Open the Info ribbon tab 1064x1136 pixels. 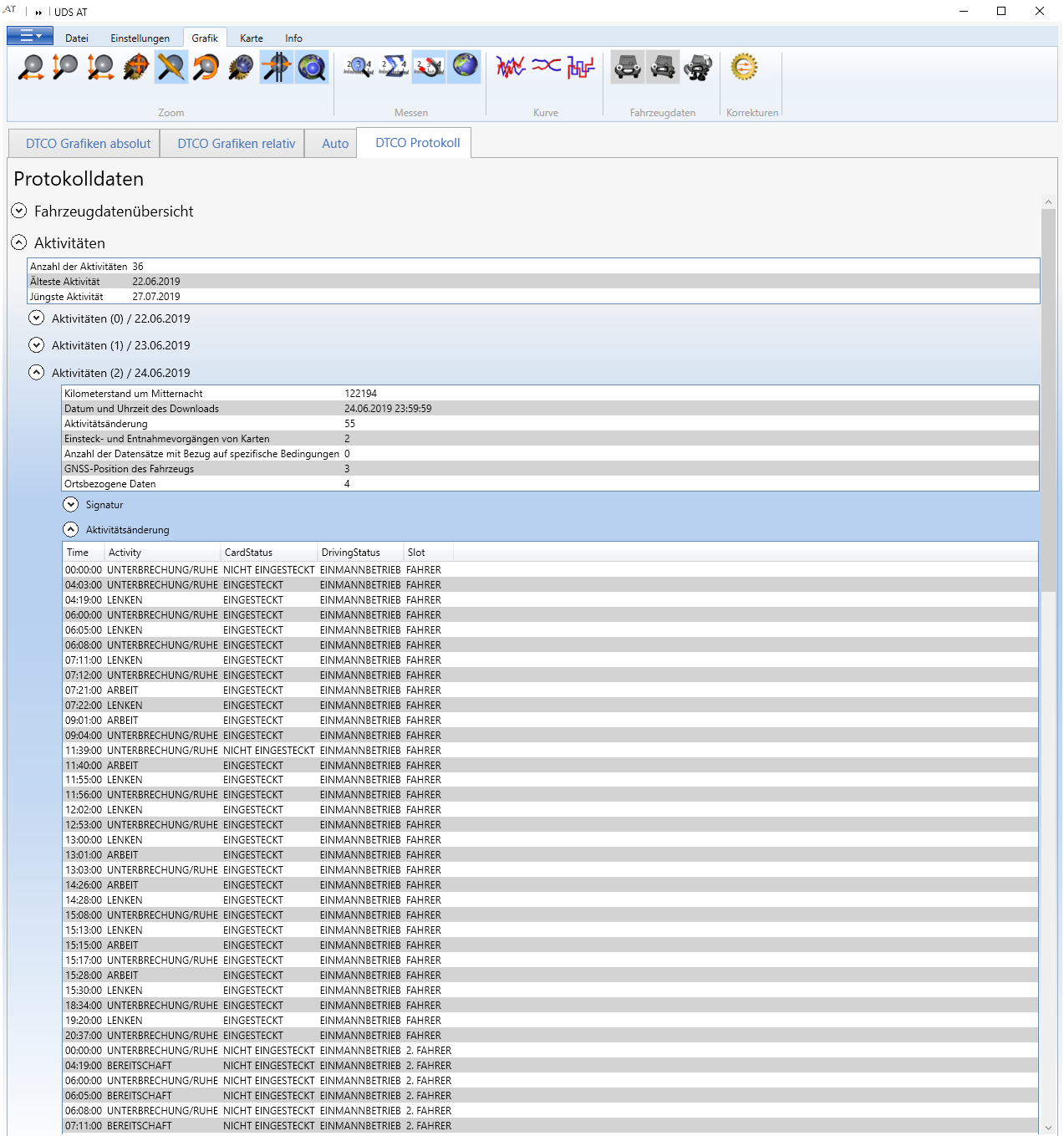tap(293, 38)
